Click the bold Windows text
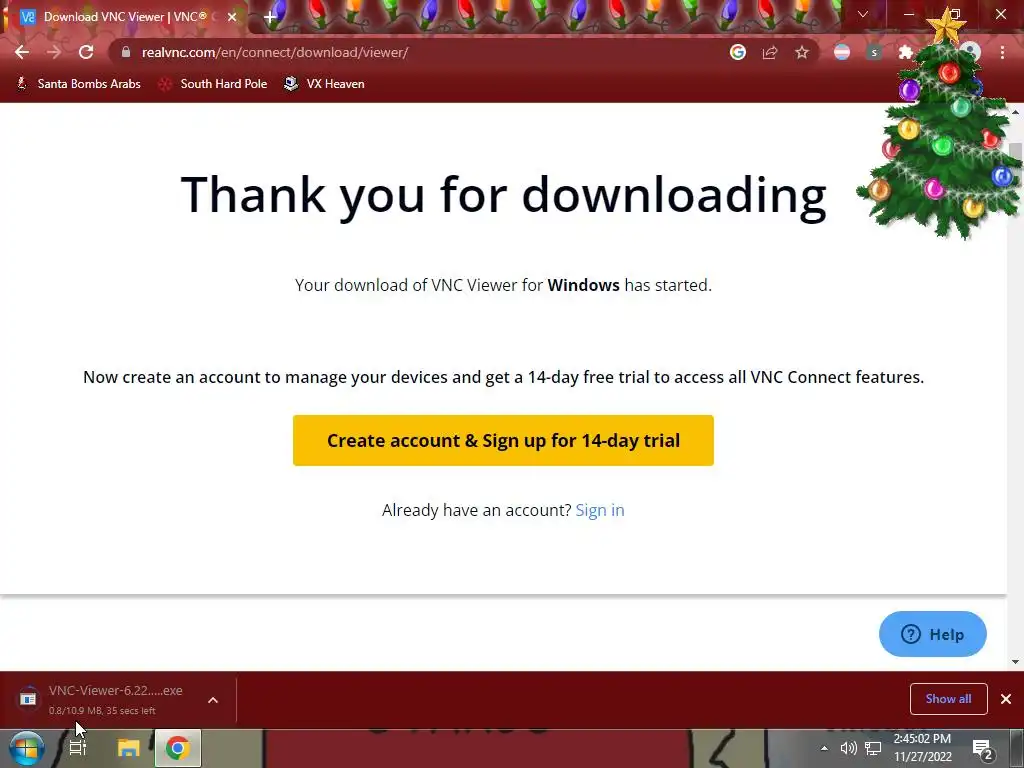 click(x=583, y=285)
